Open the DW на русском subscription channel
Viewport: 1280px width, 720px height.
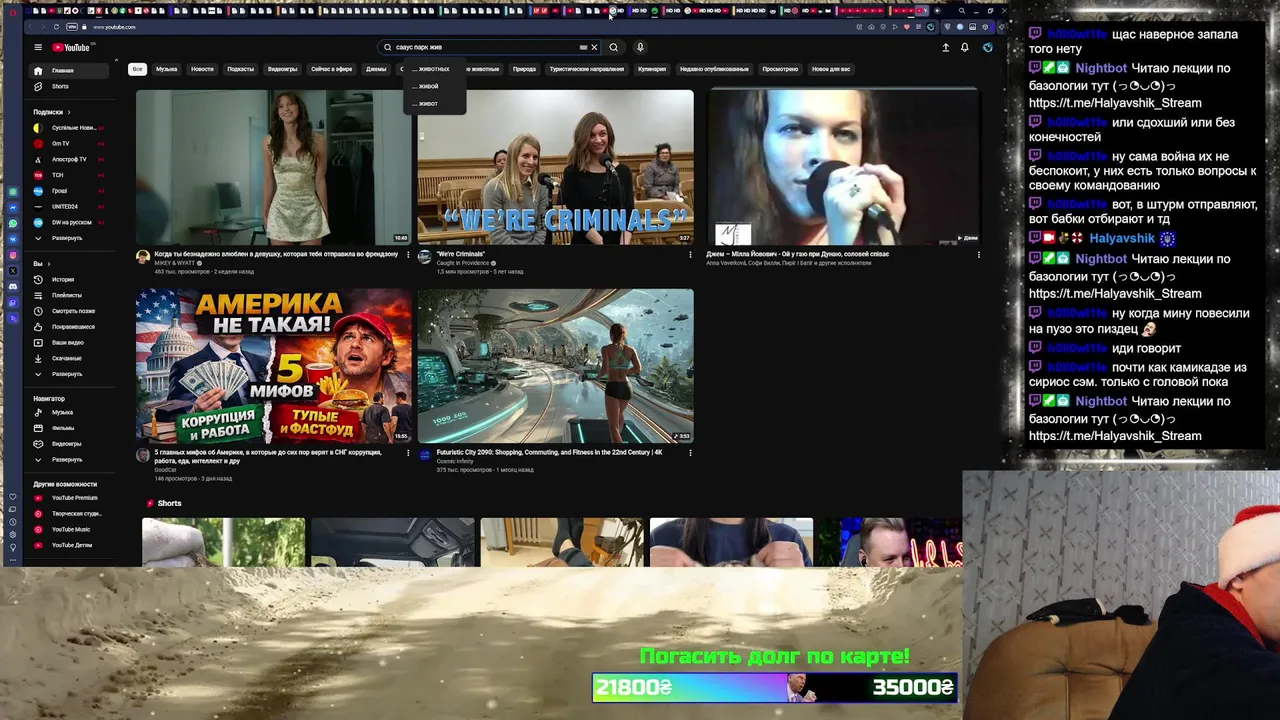[68, 222]
